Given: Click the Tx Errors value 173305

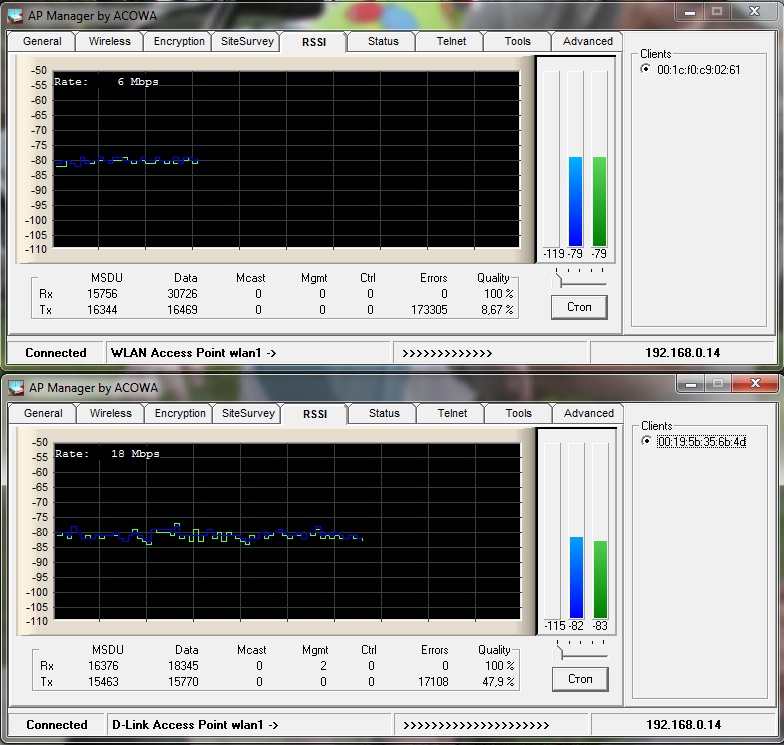Looking at the screenshot, I should [x=429, y=310].
